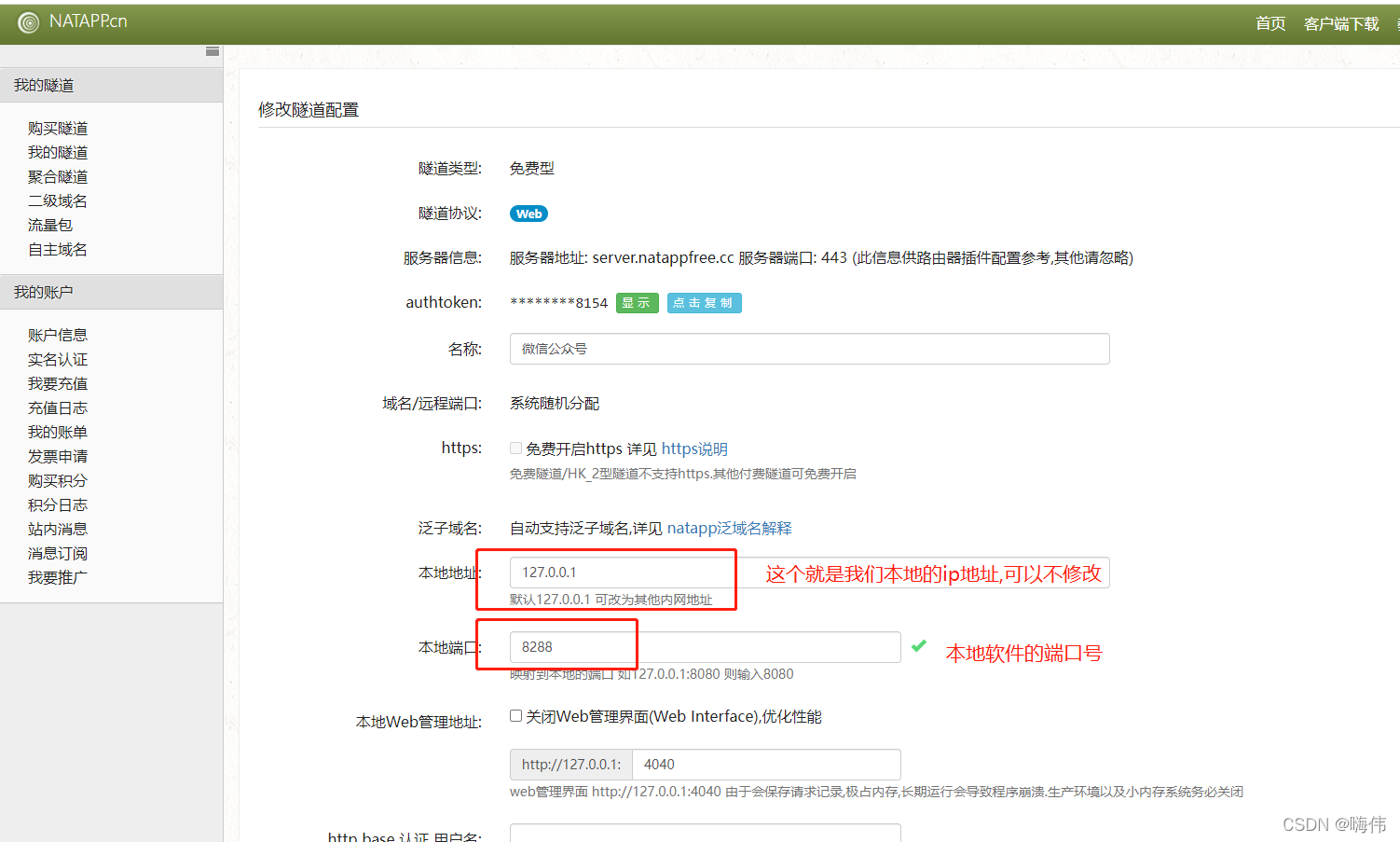
Task: Click the NATAPP.cn site title text
Action: point(89,21)
